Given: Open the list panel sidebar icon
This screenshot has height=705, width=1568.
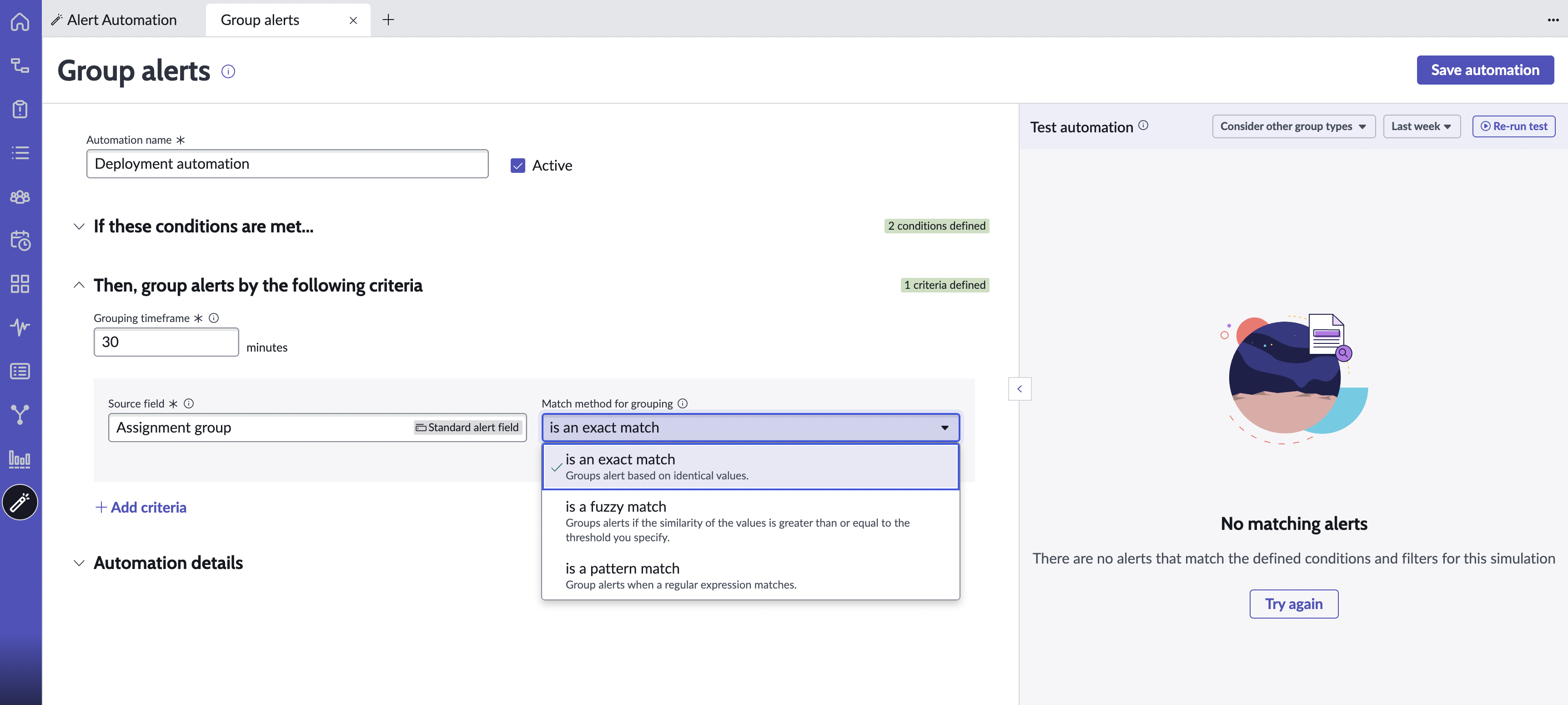Looking at the screenshot, I should pyautogui.click(x=20, y=371).
